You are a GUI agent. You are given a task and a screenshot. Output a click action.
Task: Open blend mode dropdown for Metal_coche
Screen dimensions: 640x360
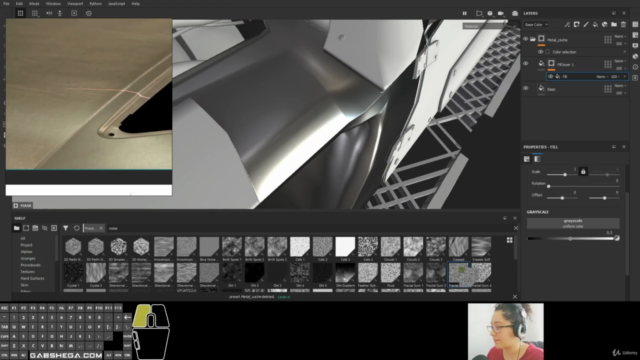coord(620,37)
